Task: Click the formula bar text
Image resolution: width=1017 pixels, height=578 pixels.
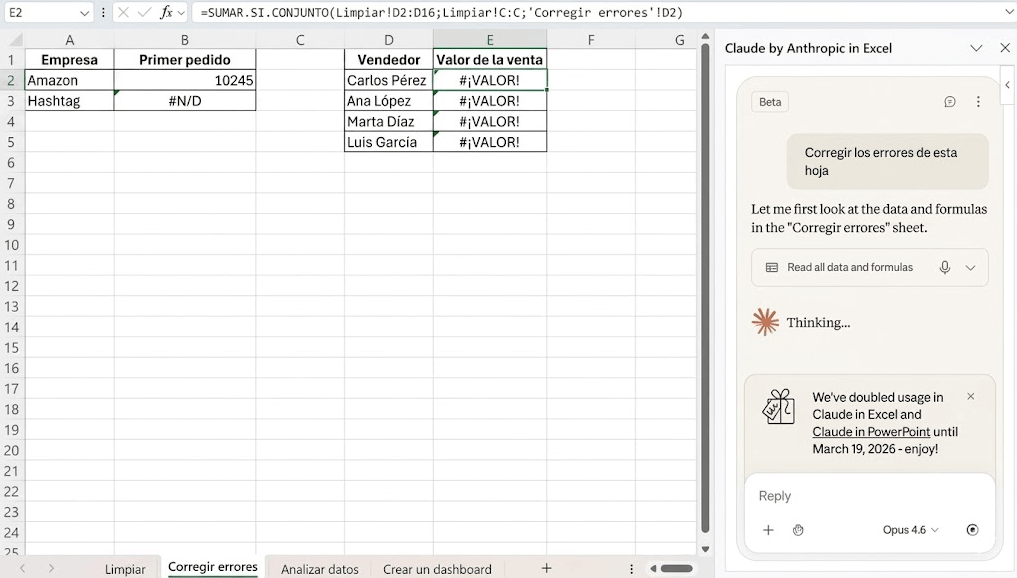Action: click(442, 12)
